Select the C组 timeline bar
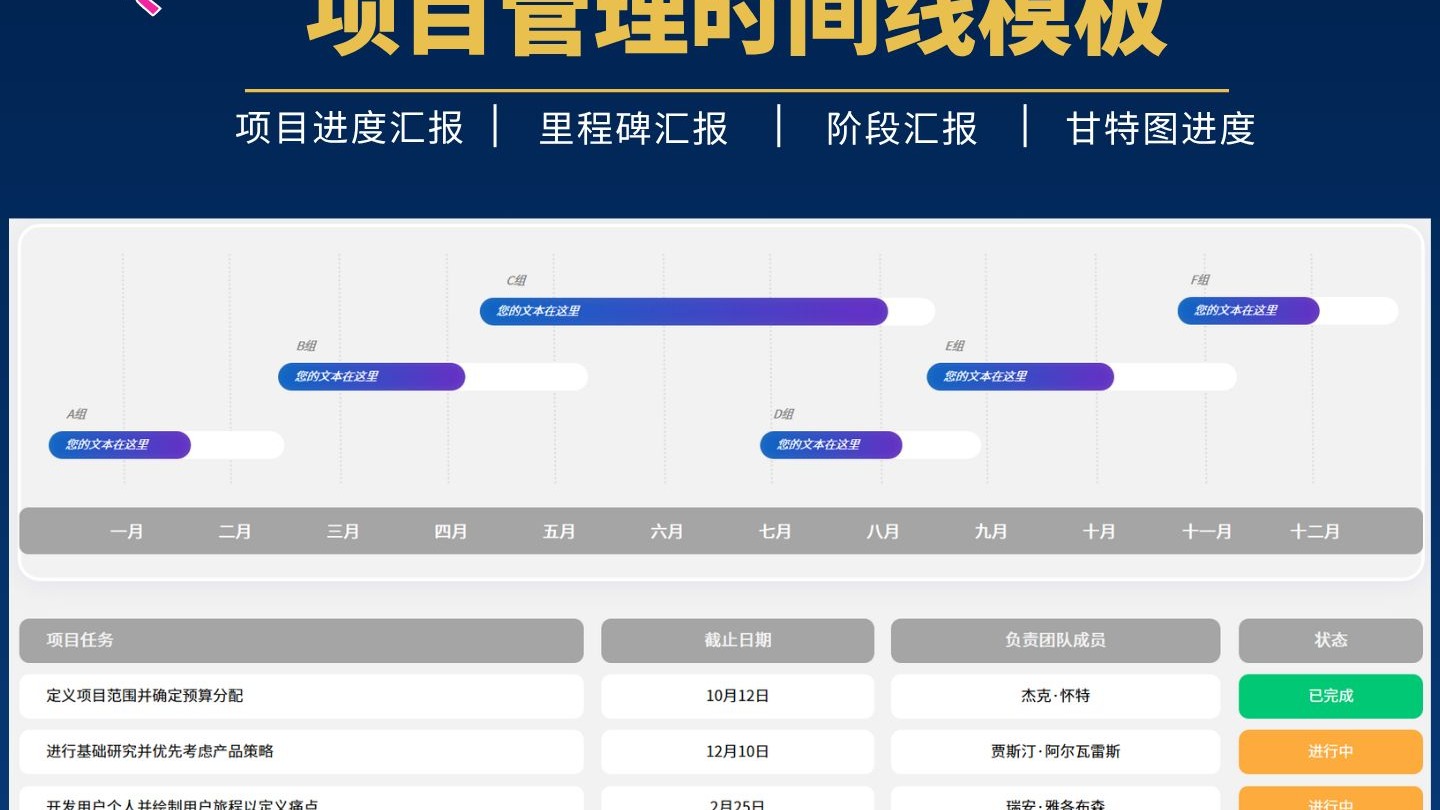This screenshot has width=1440, height=810. click(x=683, y=311)
